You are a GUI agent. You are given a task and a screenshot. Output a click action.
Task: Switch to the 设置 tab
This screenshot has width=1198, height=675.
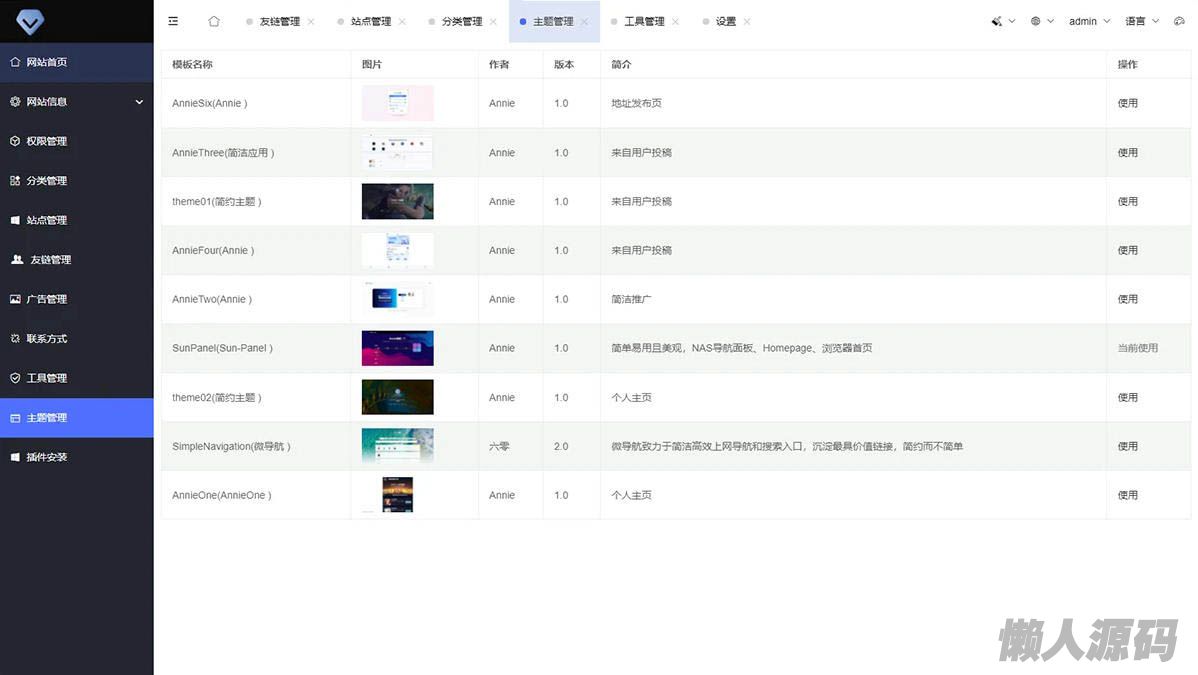coord(725,21)
